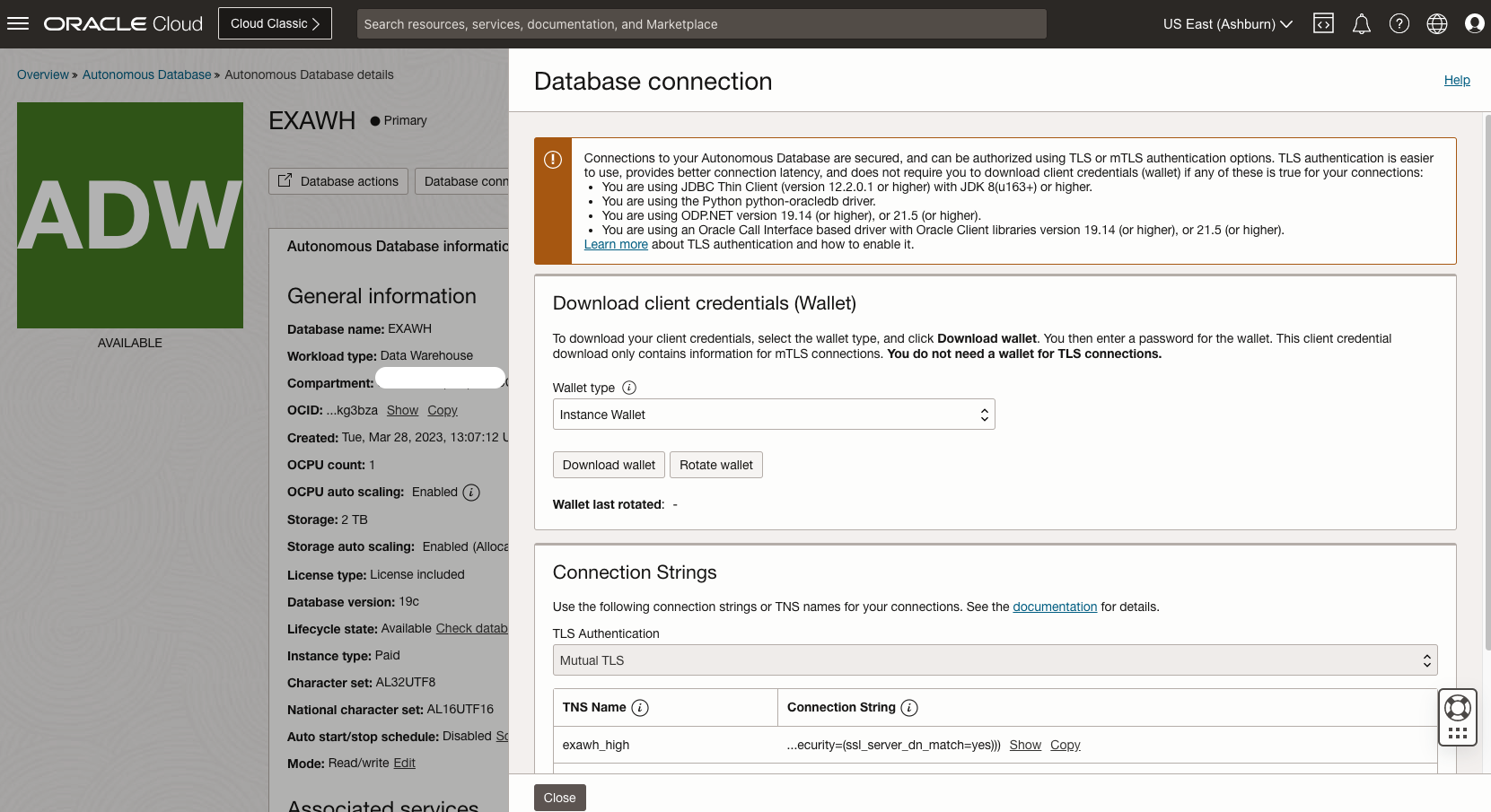Image resolution: width=1491 pixels, height=812 pixels.
Task: Click the TNS Name info icon
Action: [x=640, y=708]
